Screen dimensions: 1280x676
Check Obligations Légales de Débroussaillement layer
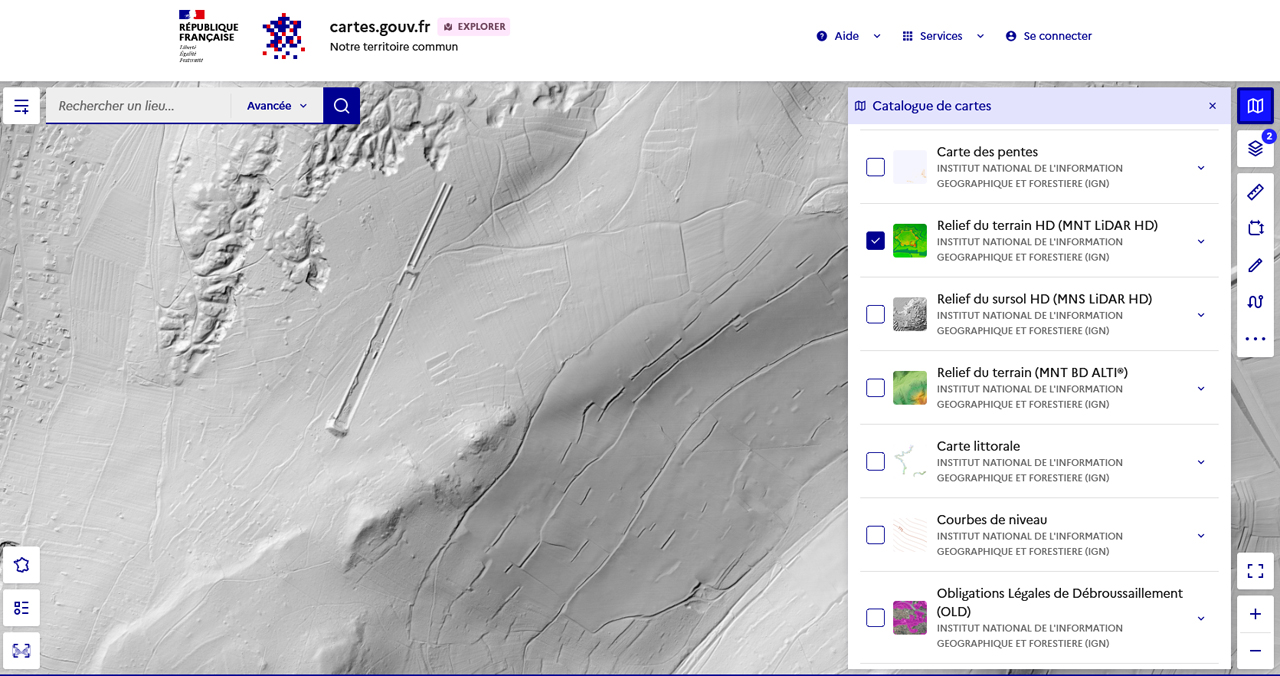(875, 618)
